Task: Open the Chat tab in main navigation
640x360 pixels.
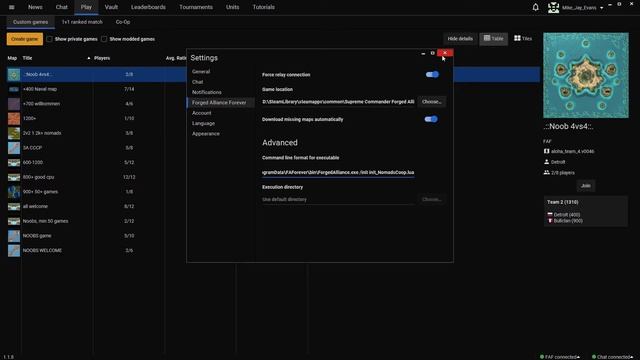Action: tap(62, 7)
